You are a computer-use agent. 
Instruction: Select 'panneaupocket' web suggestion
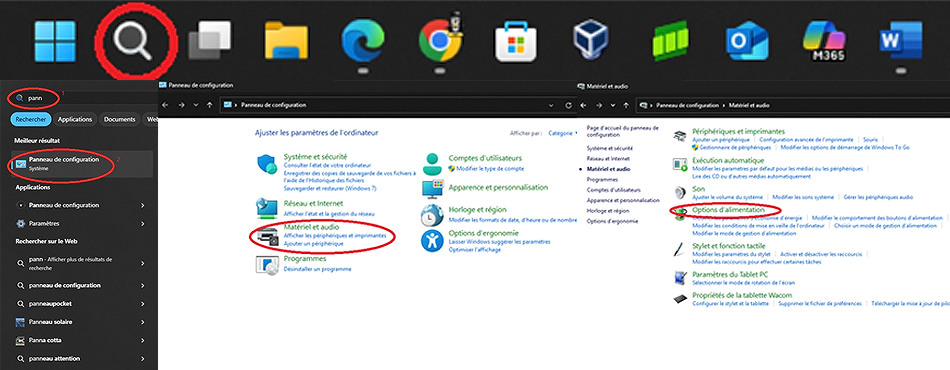[50, 303]
